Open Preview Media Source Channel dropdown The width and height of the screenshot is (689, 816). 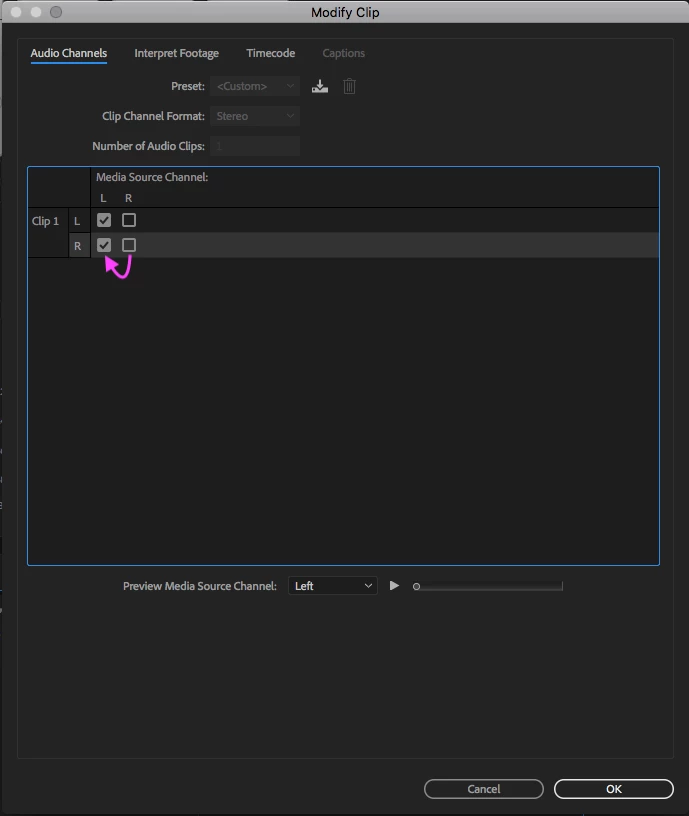tap(333, 586)
